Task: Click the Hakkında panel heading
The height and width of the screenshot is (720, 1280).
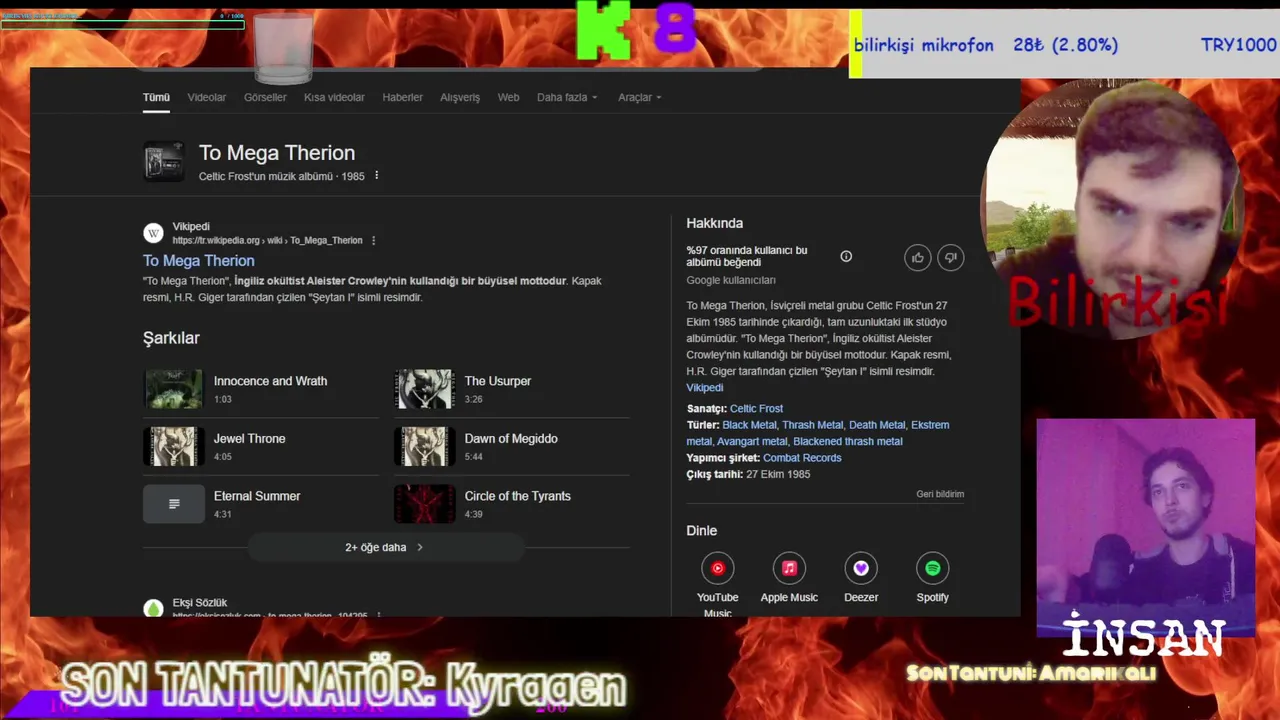Action: (x=714, y=223)
